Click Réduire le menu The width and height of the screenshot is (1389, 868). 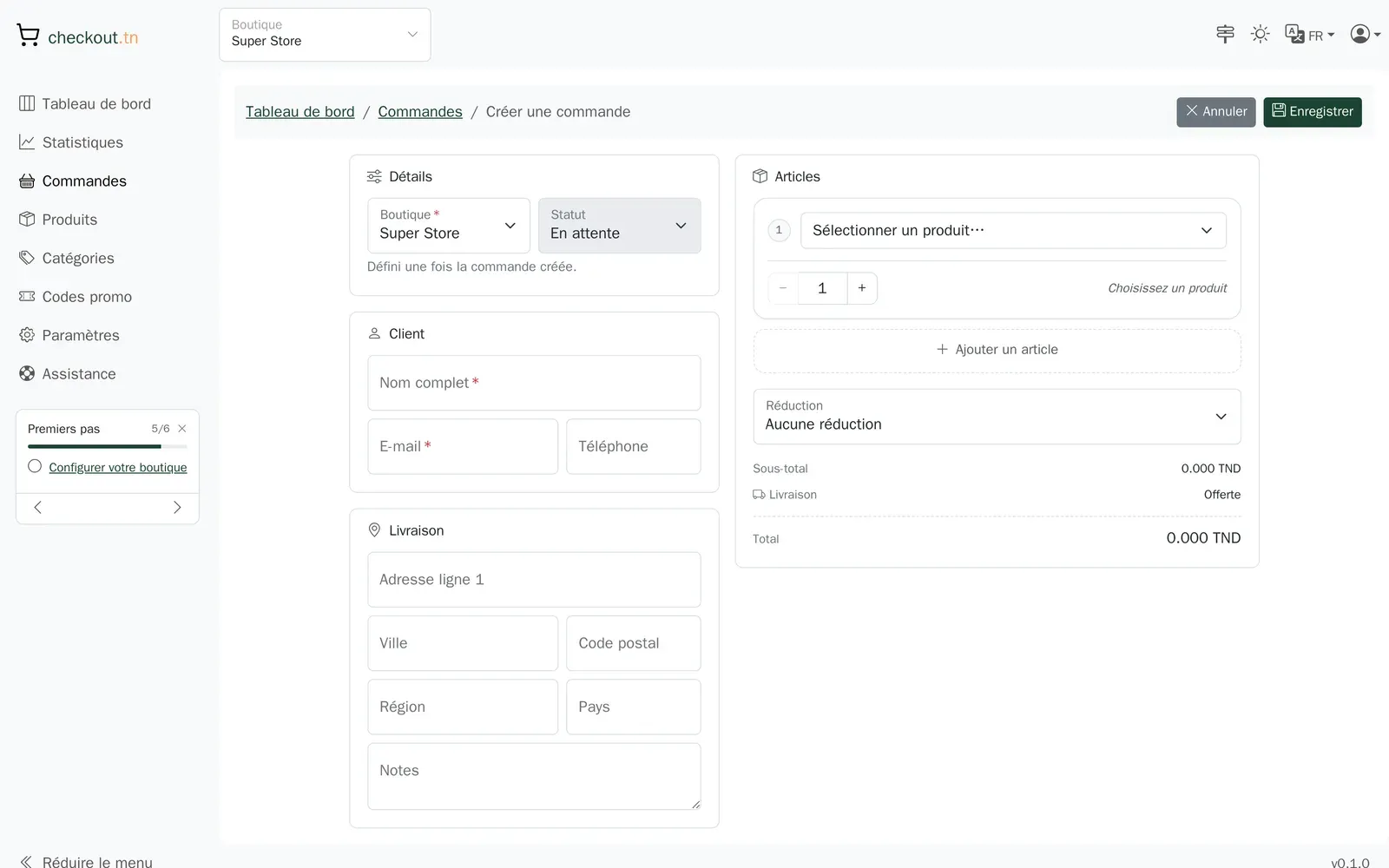tap(86, 861)
